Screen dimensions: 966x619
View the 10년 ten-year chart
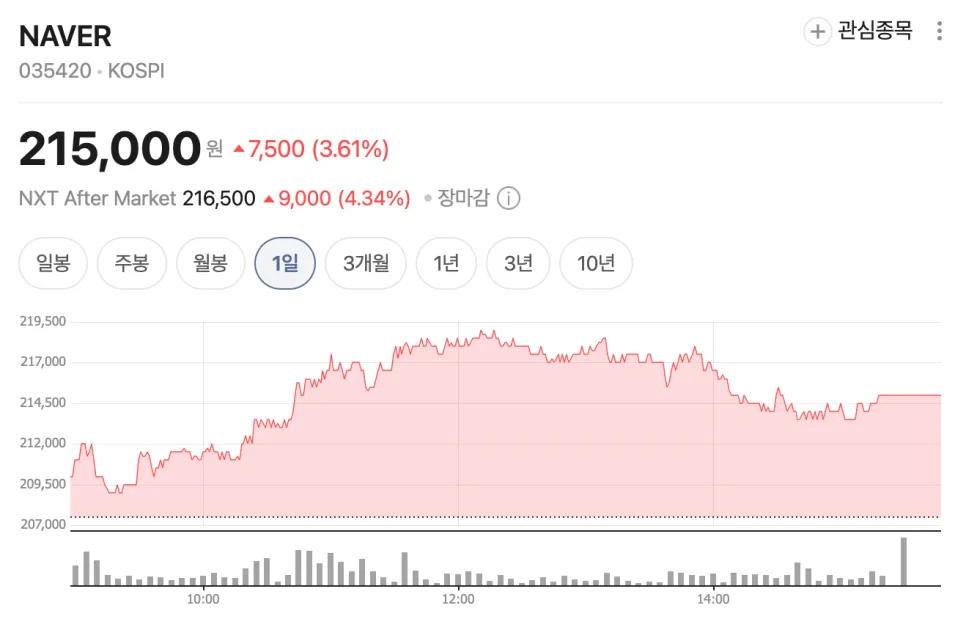[596, 263]
